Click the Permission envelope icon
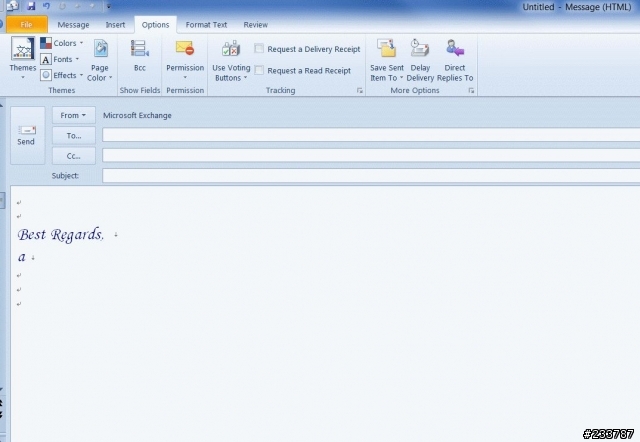Screen dimensions: 640x442 coord(185,48)
